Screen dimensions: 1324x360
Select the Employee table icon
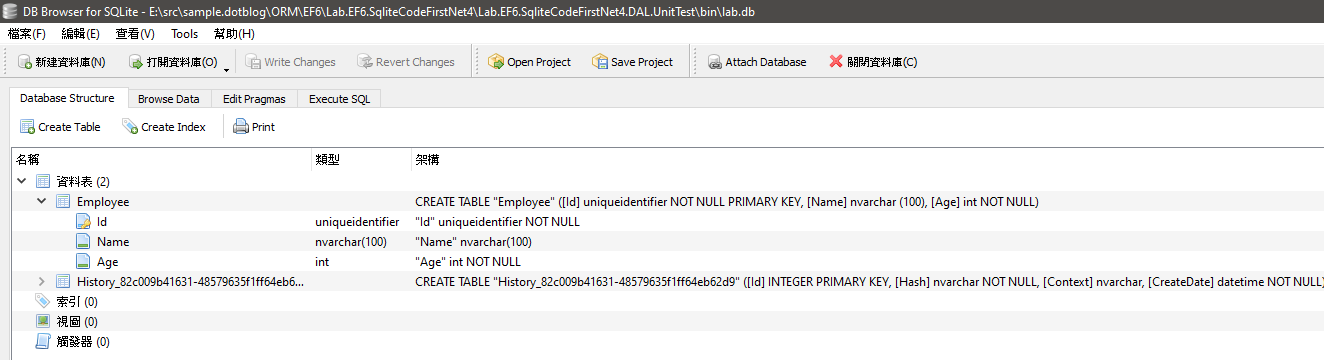pos(63,201)
